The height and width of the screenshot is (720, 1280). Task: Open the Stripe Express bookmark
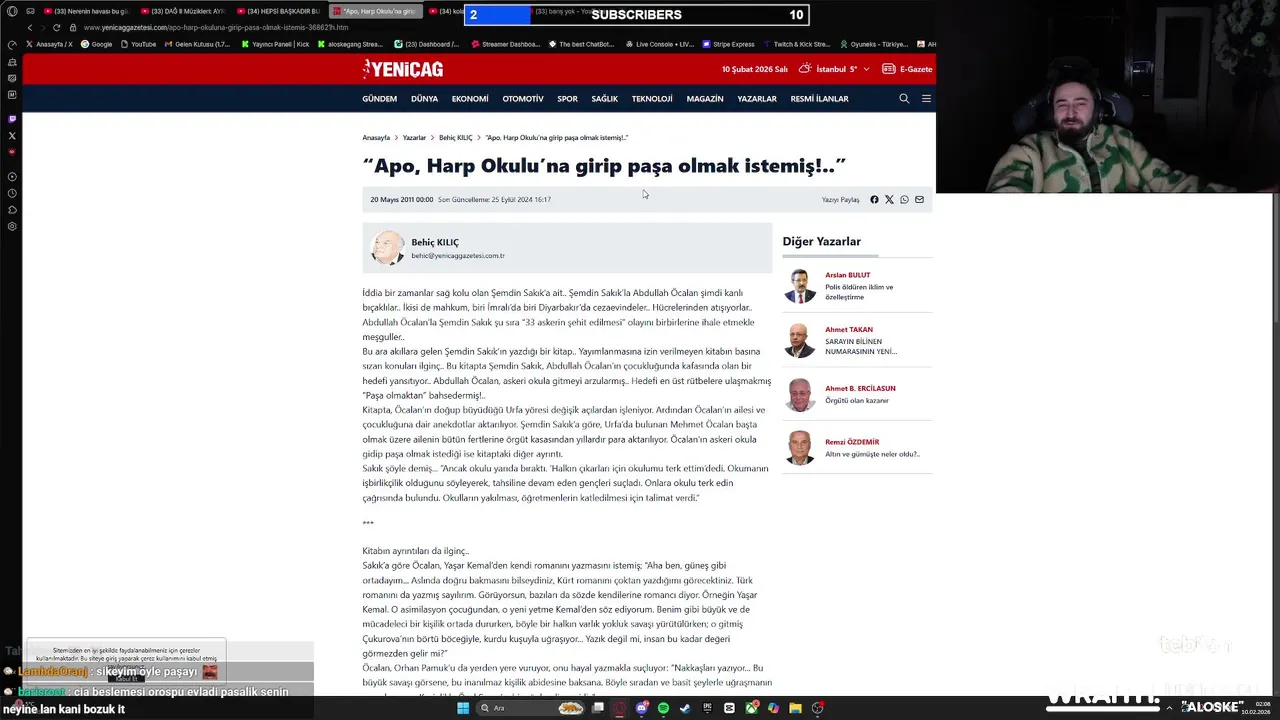(x=727, y=44)
